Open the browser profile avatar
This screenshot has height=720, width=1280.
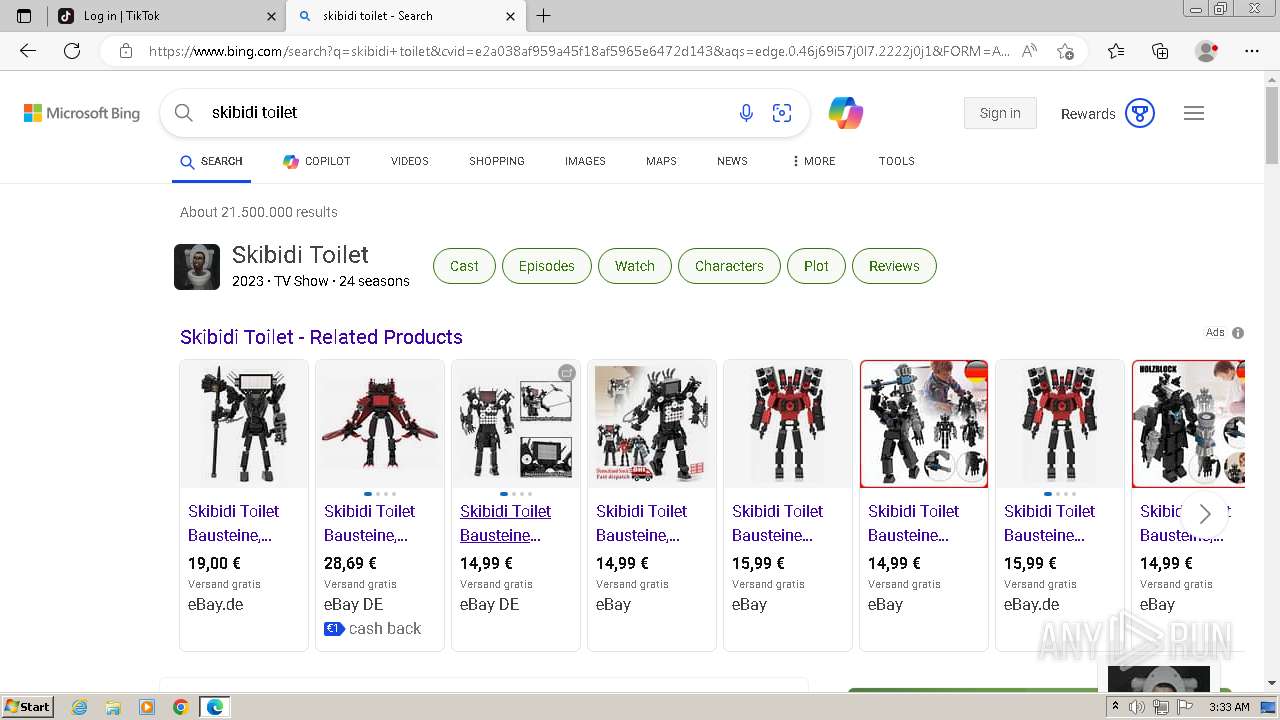[1207, 51]
